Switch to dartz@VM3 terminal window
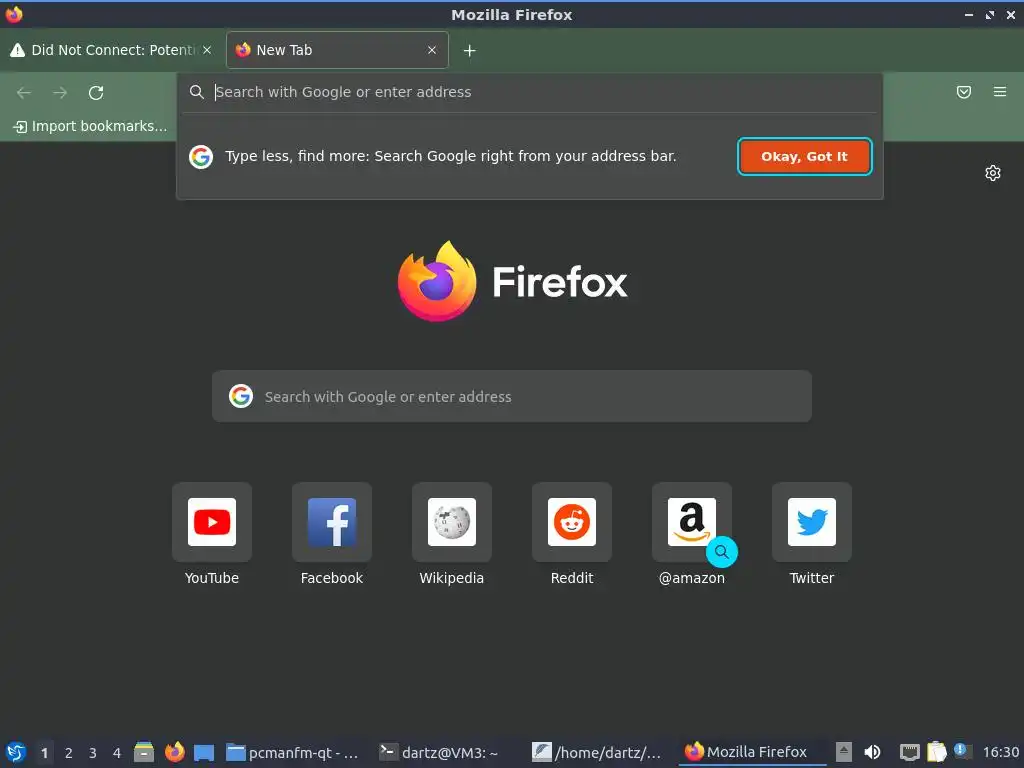 [447, 752]
